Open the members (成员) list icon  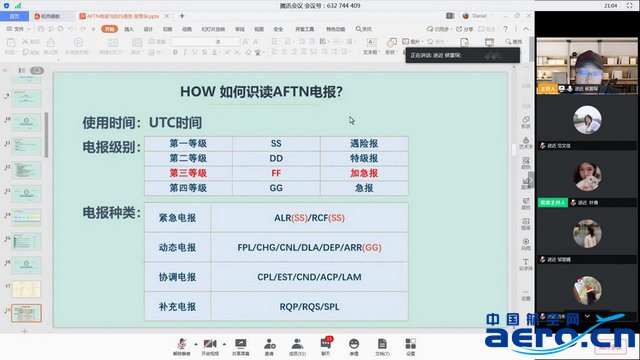[x=297, y=347]
